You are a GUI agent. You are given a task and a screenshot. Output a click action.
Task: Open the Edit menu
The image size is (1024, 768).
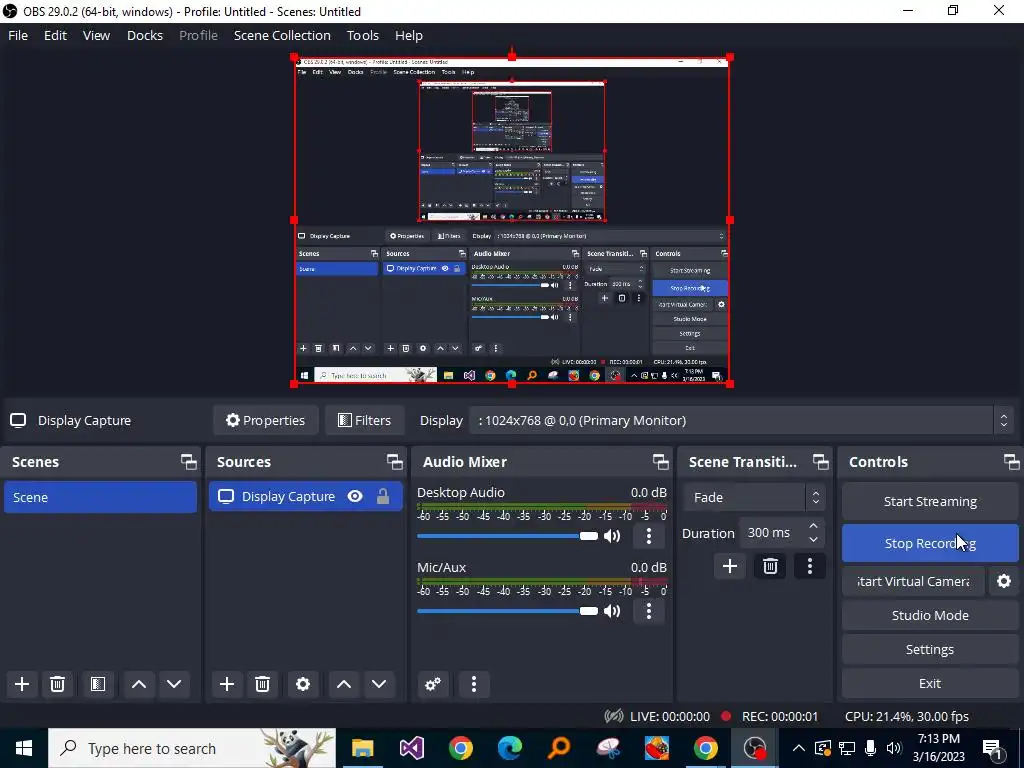point(56,35)
